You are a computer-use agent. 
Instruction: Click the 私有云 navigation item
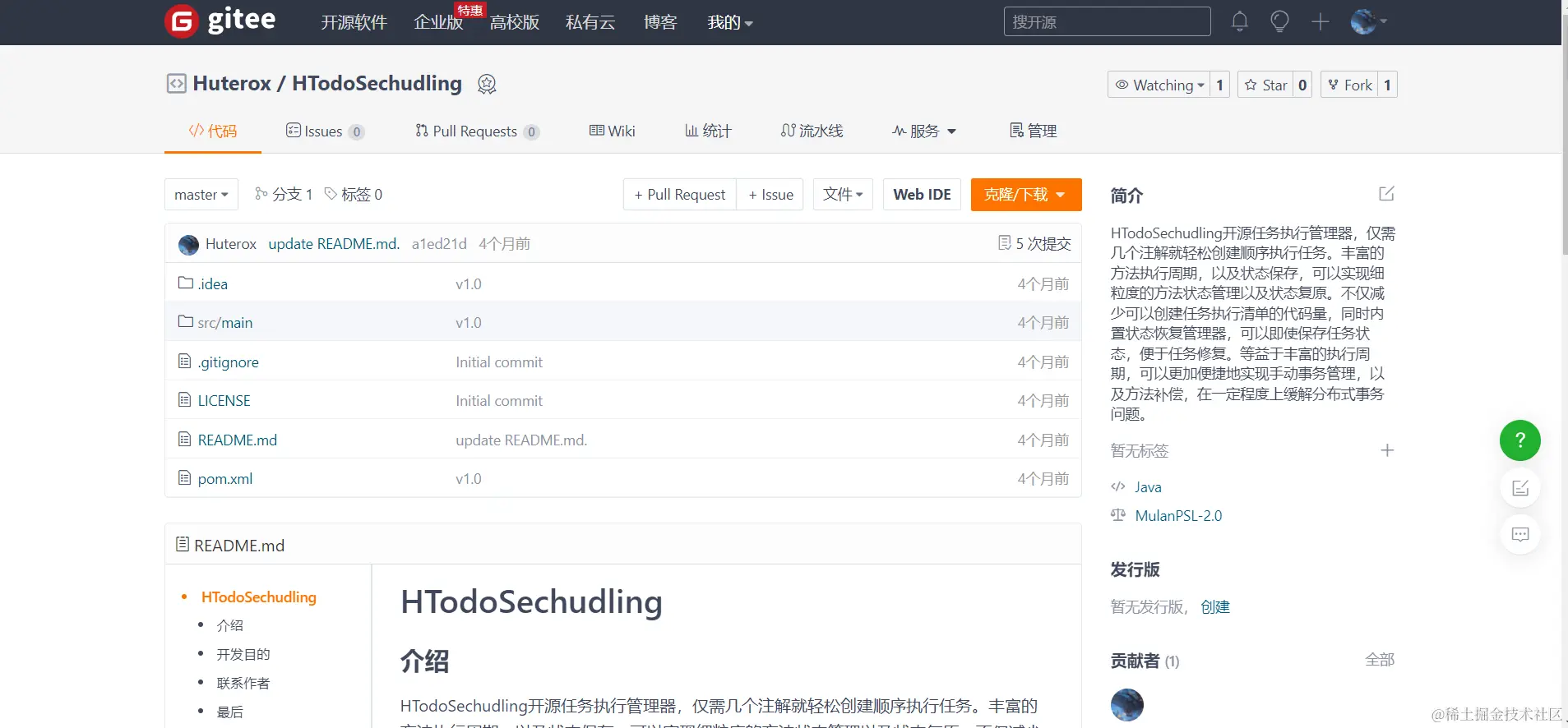590,22
